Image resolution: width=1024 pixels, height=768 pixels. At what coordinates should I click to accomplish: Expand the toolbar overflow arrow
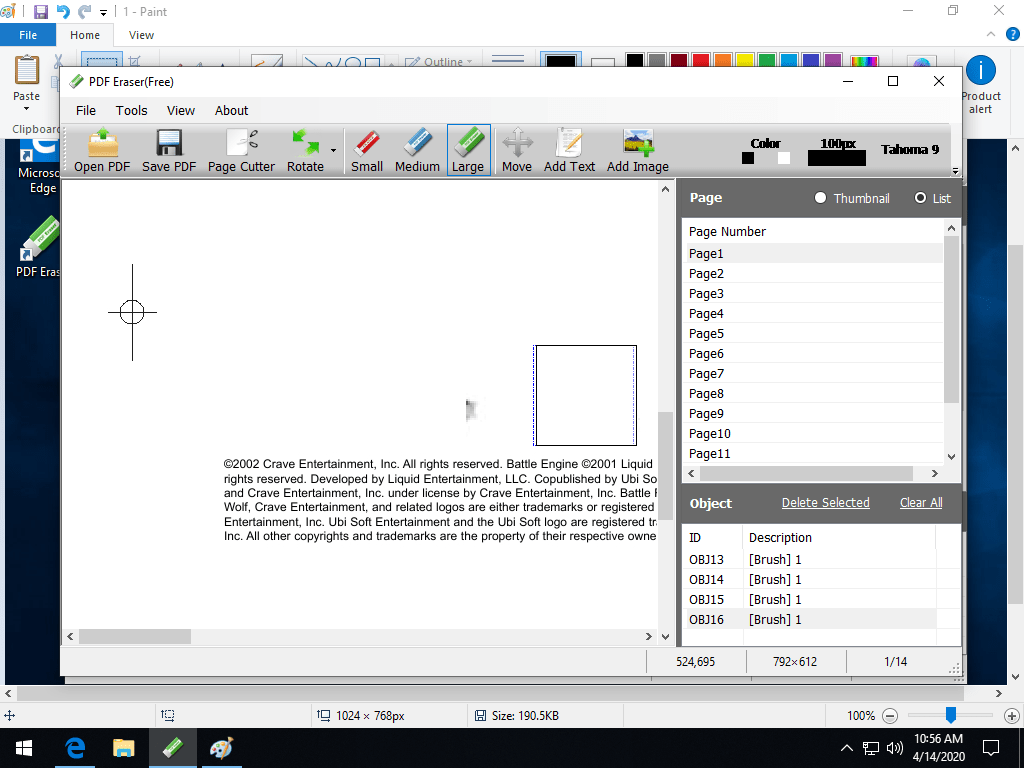(955, 171)
